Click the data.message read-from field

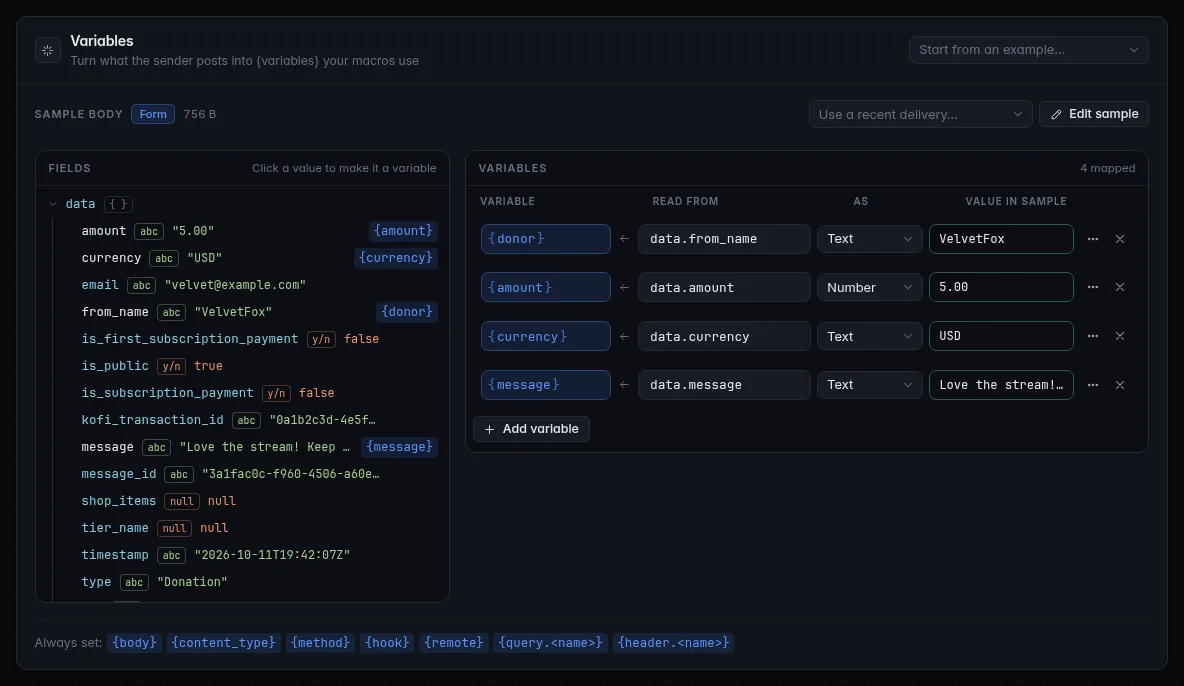pos(724,385)
